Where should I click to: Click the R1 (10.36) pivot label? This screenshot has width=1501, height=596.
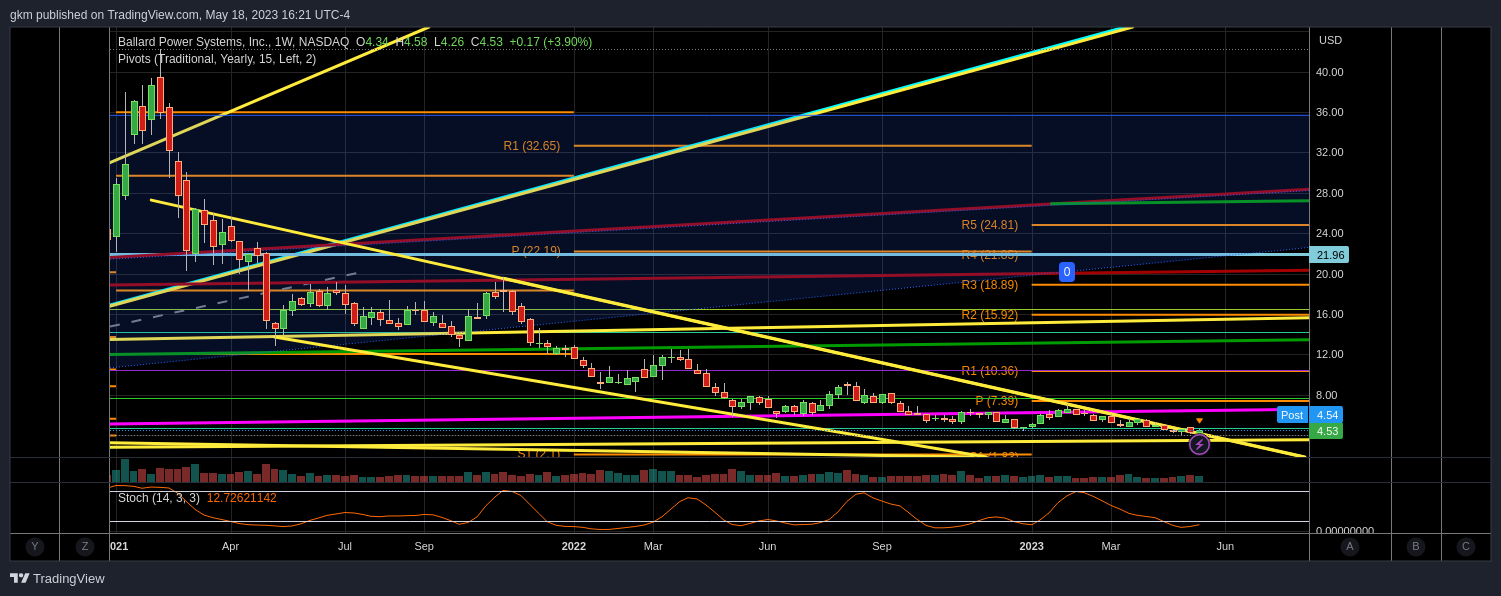click(990, 371)
